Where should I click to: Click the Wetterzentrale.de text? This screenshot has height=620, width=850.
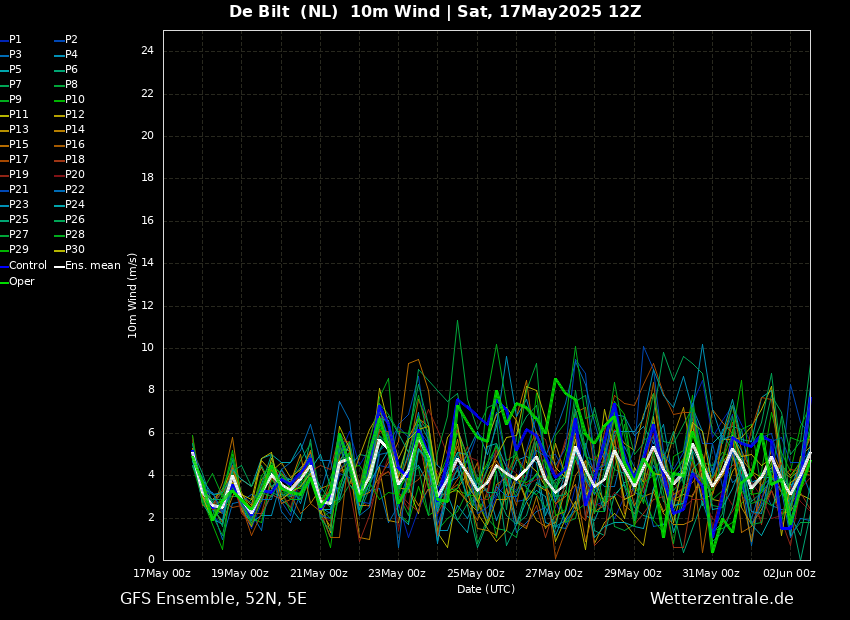(721, 599)
